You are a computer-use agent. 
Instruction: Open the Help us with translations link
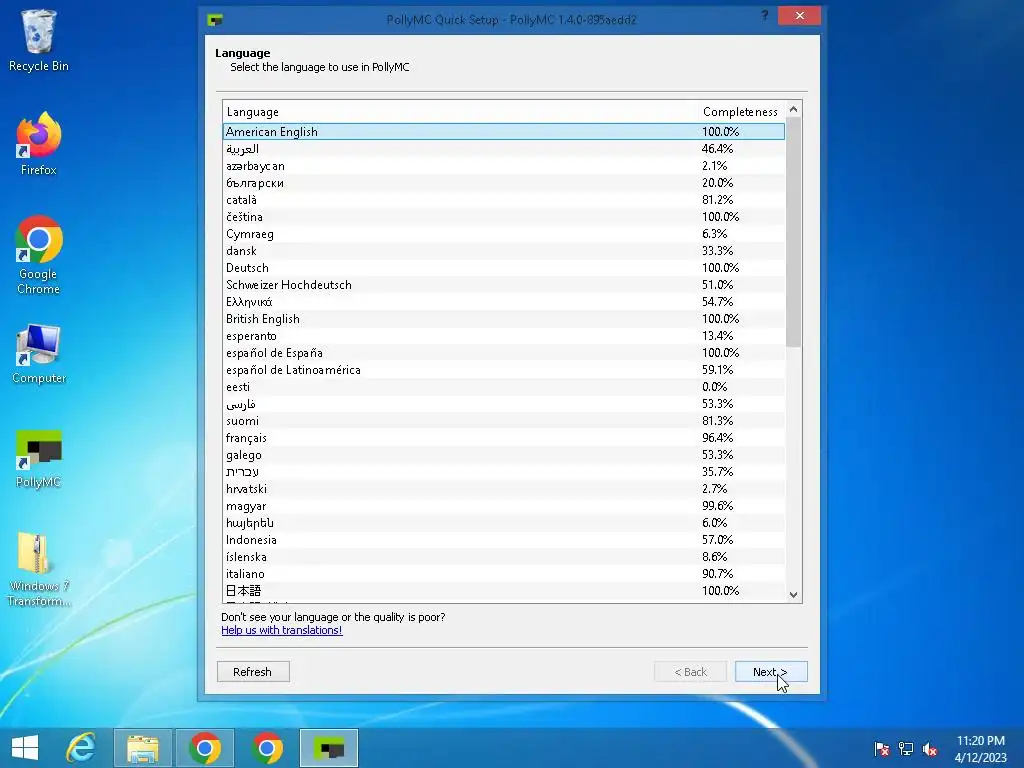281,630
